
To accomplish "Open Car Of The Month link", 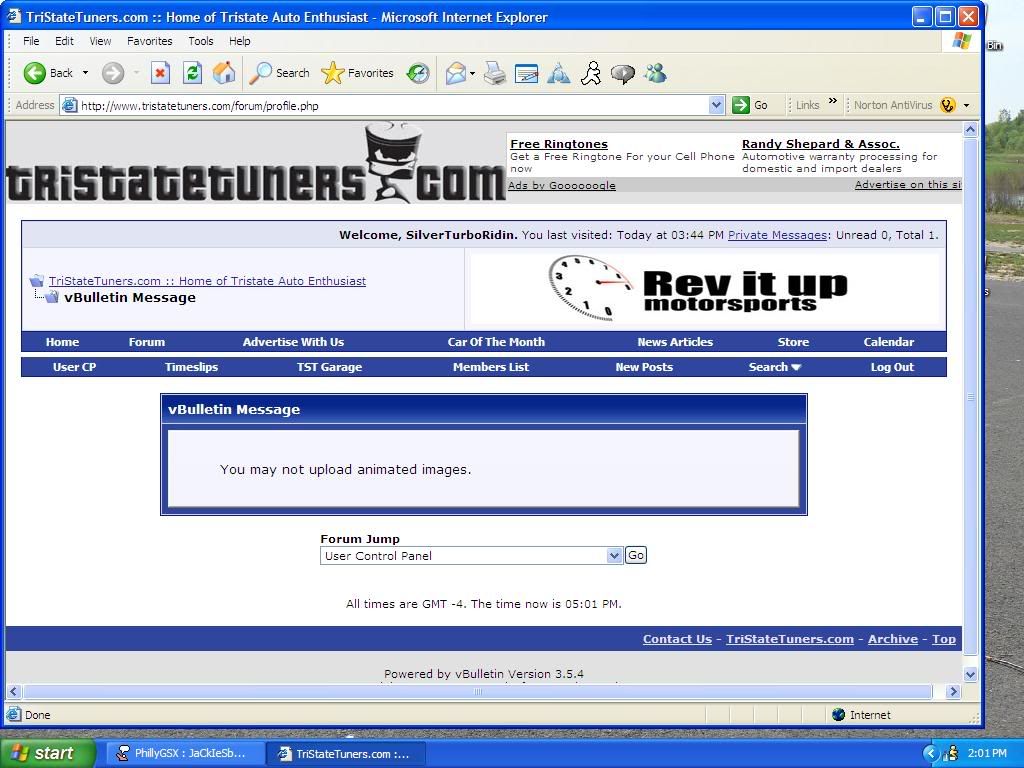I will (x=496, y=342).
